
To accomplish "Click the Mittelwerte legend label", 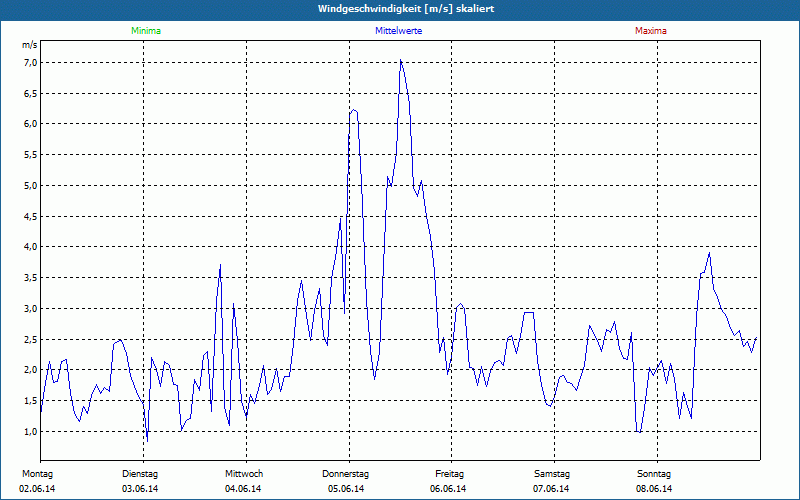I will coord(398,31).
